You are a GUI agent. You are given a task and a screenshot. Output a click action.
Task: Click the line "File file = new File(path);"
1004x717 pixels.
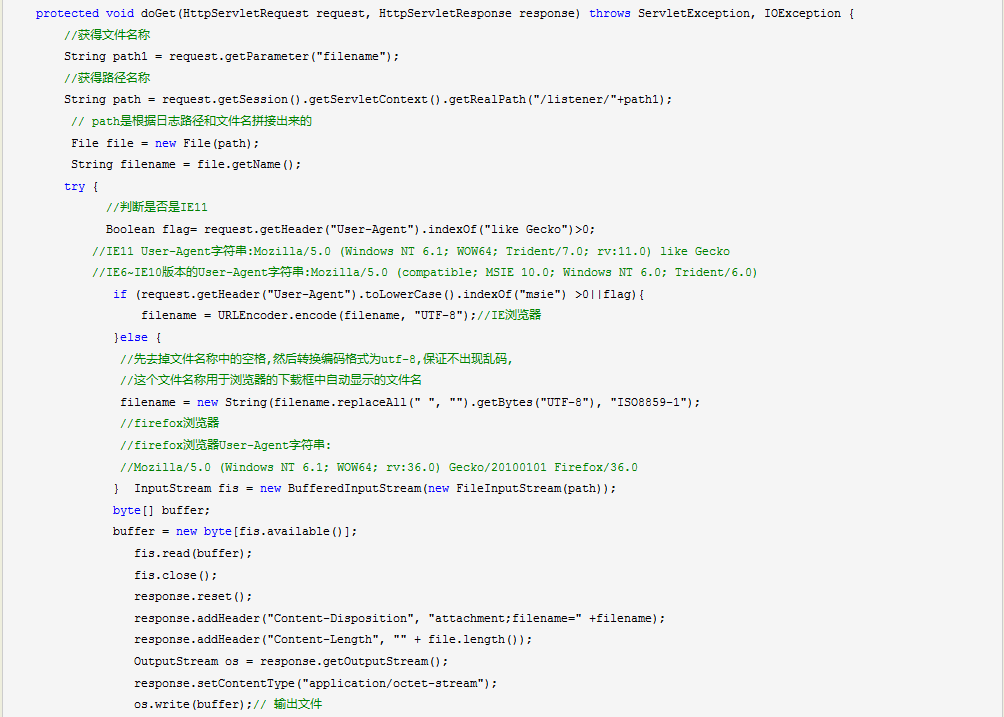165,143
